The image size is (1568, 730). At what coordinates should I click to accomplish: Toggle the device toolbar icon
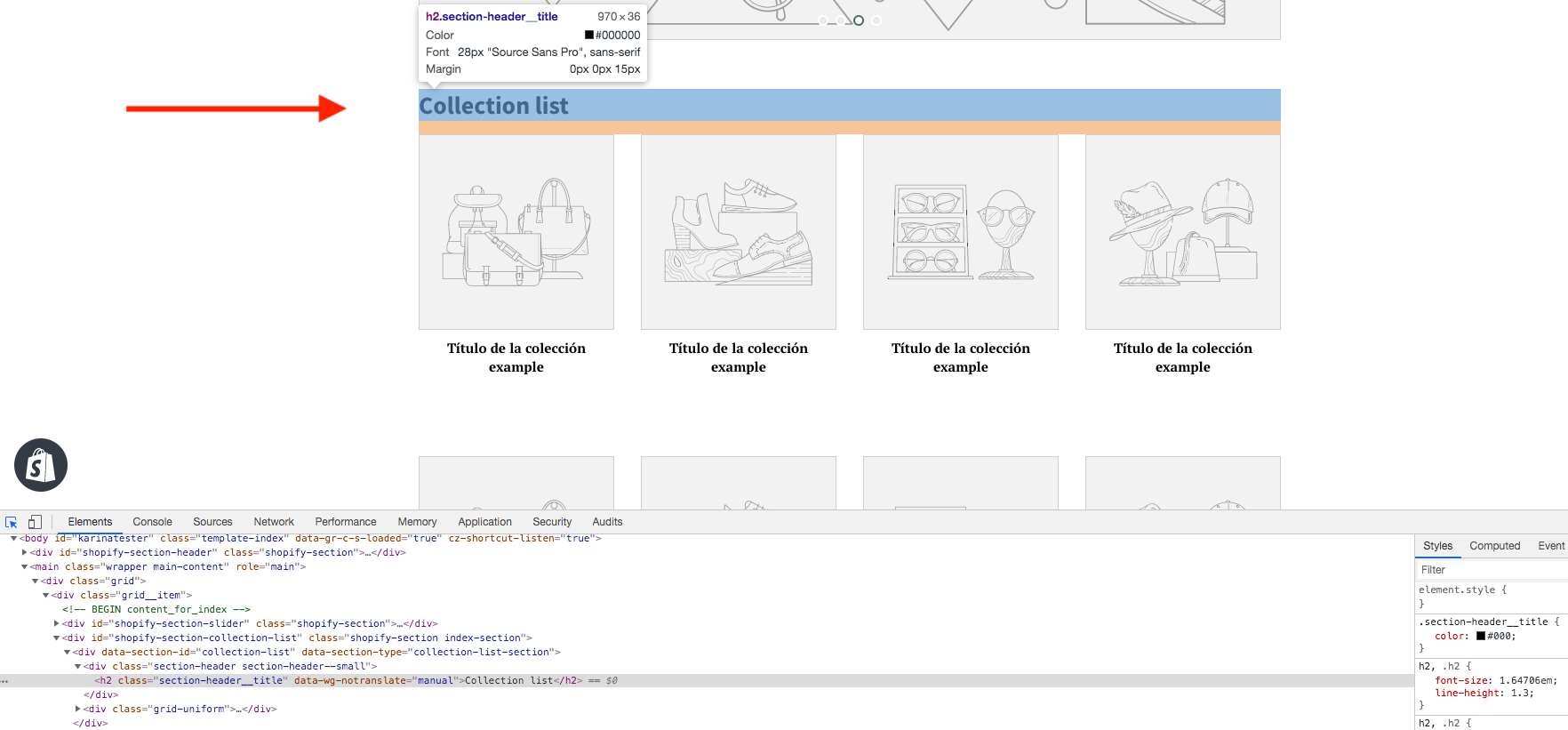tap(35, 522)
